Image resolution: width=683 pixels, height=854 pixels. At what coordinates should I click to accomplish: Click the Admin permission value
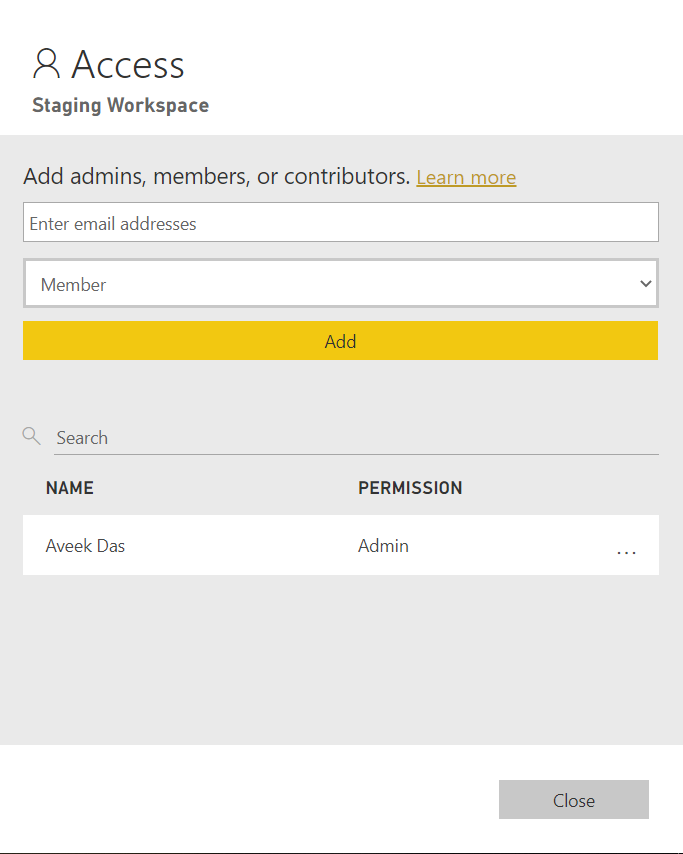coord(383,546)
